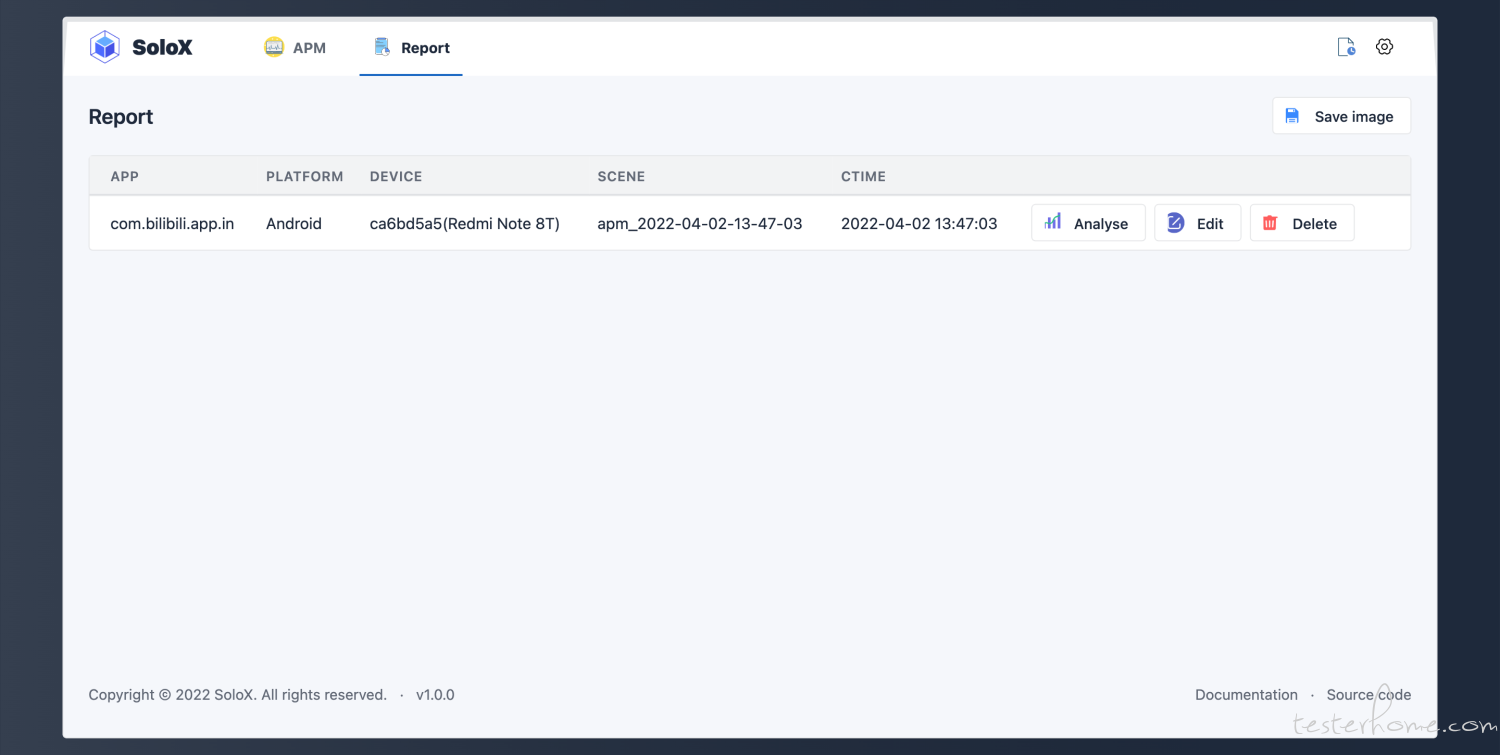The width and height of the screenshot is (1500, 755).
Task: Click the floppy disk icon on Save image
Action: 1293,116
